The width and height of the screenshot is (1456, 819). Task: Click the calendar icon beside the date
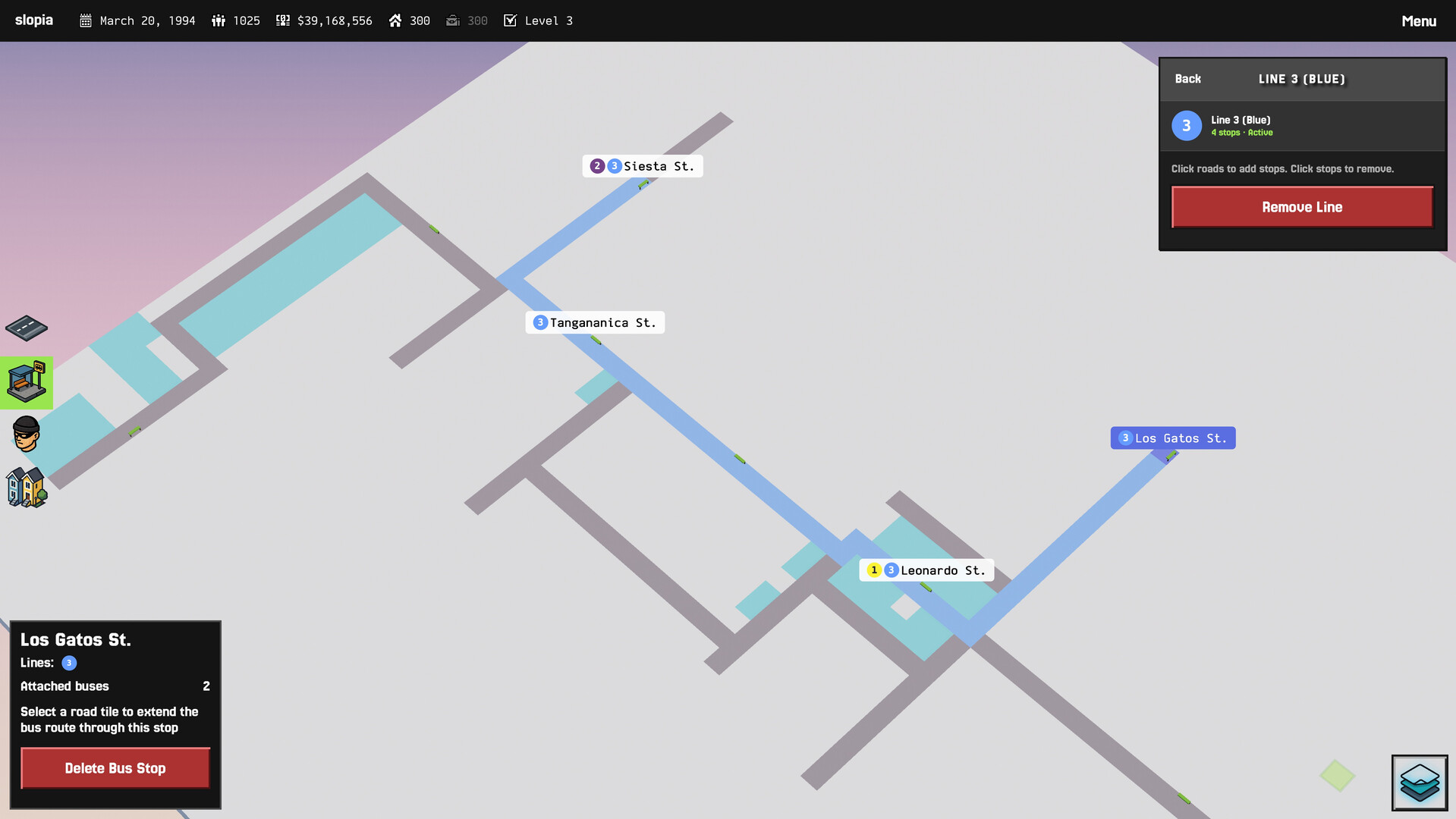click(87, 20)
